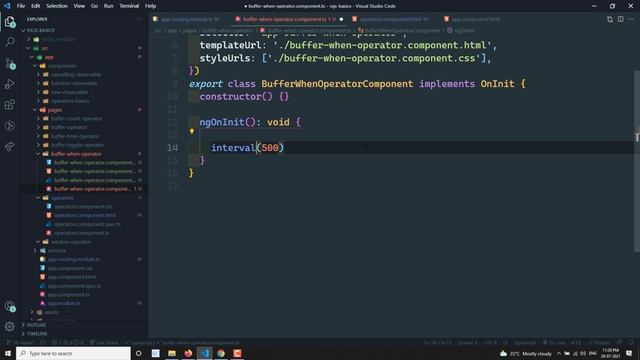
Task: Open the Windows Start menu
Action: point(8,353)
